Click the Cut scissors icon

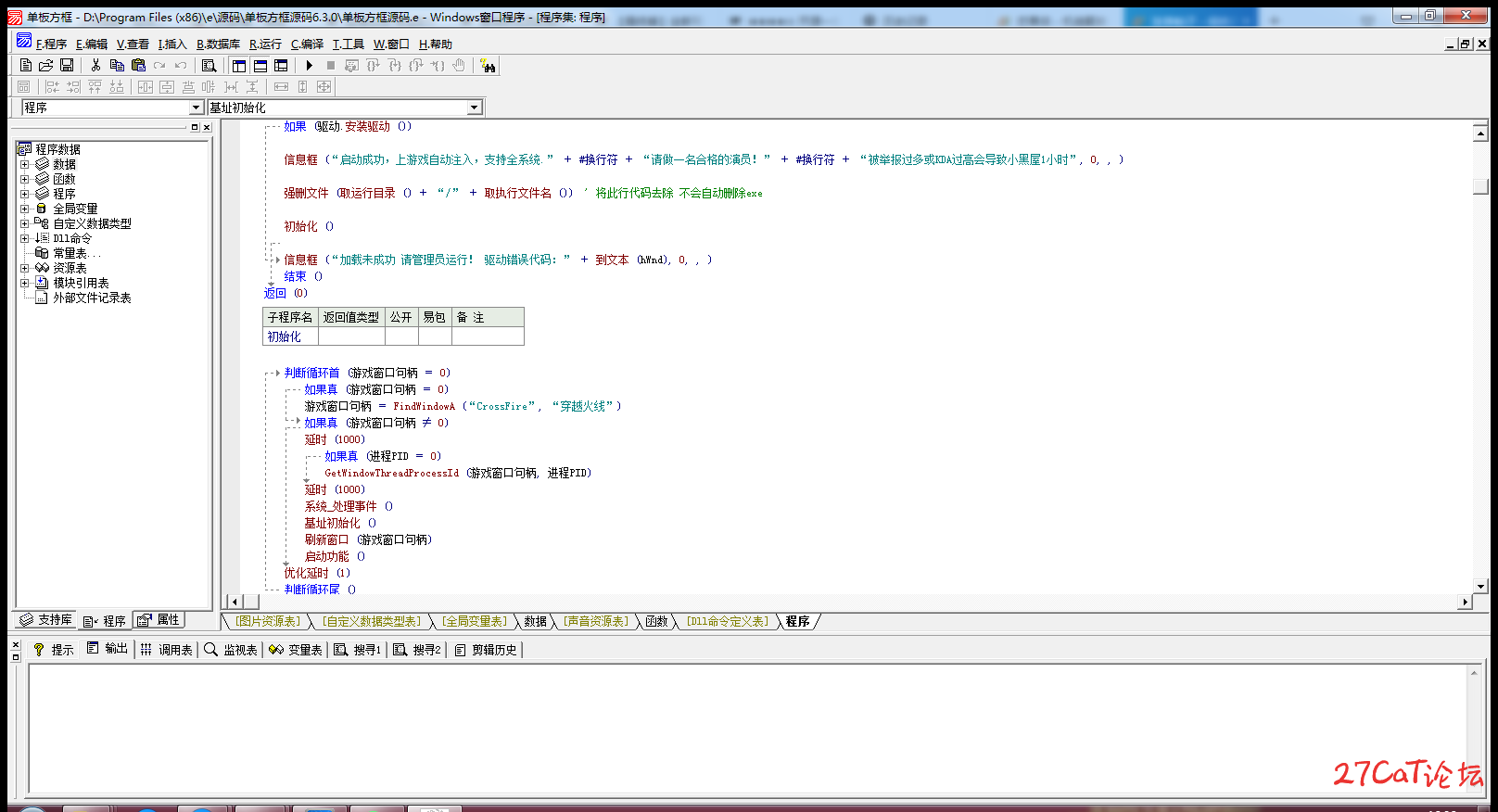(95, 65)
